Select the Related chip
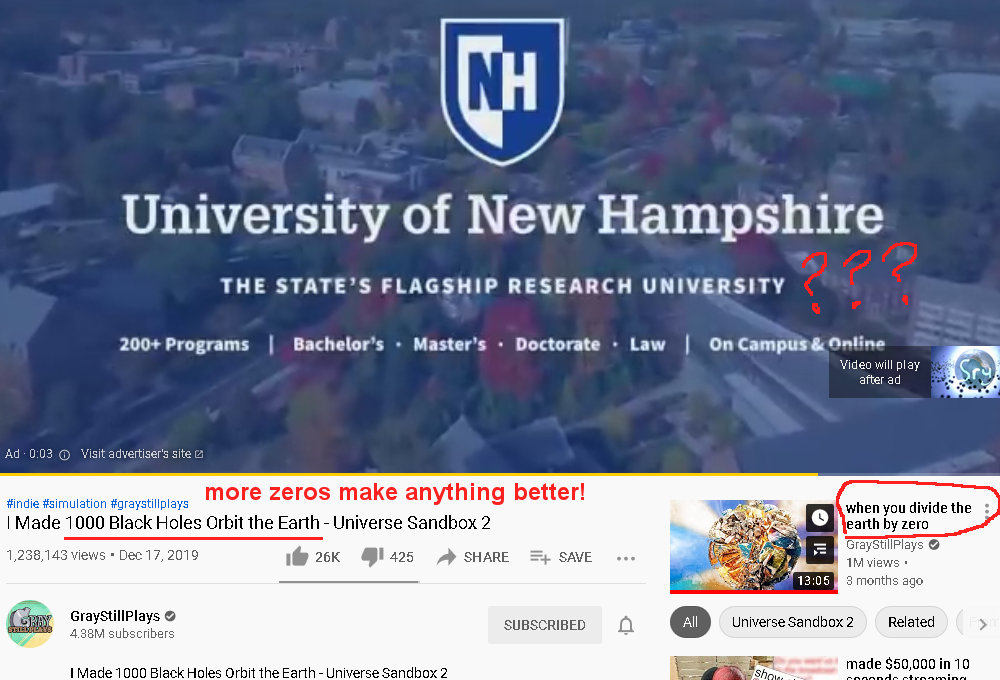This screenshot has height=680, width=1000. click(911, 622)
